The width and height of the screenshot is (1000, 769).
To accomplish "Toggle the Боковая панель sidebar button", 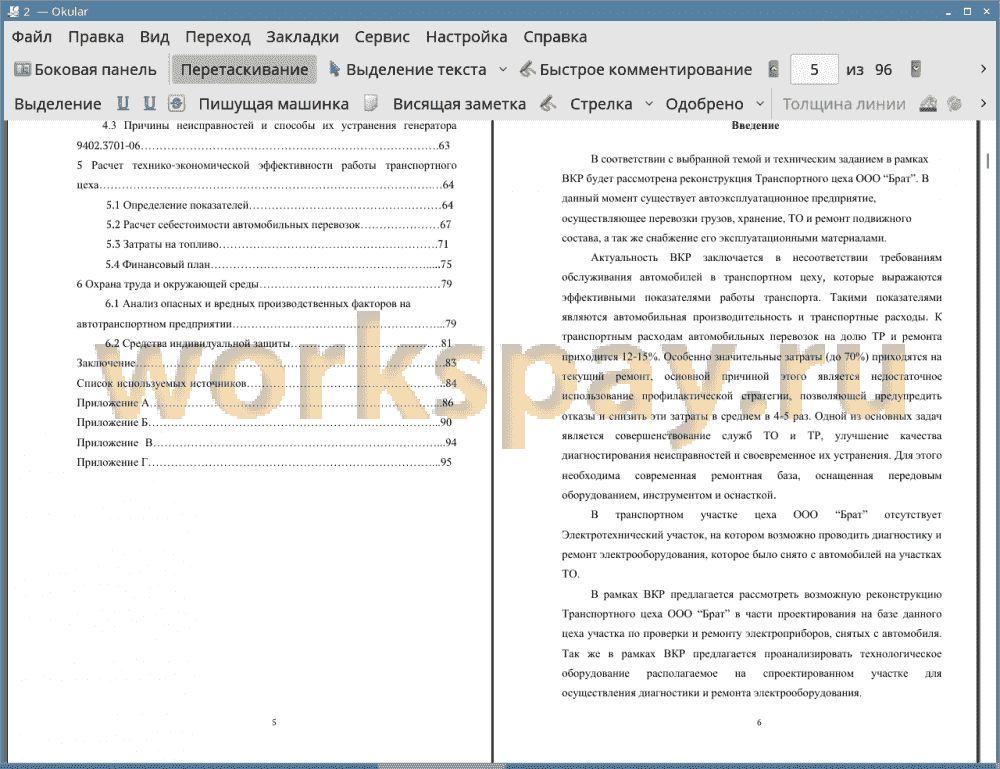I will (85, 70).
